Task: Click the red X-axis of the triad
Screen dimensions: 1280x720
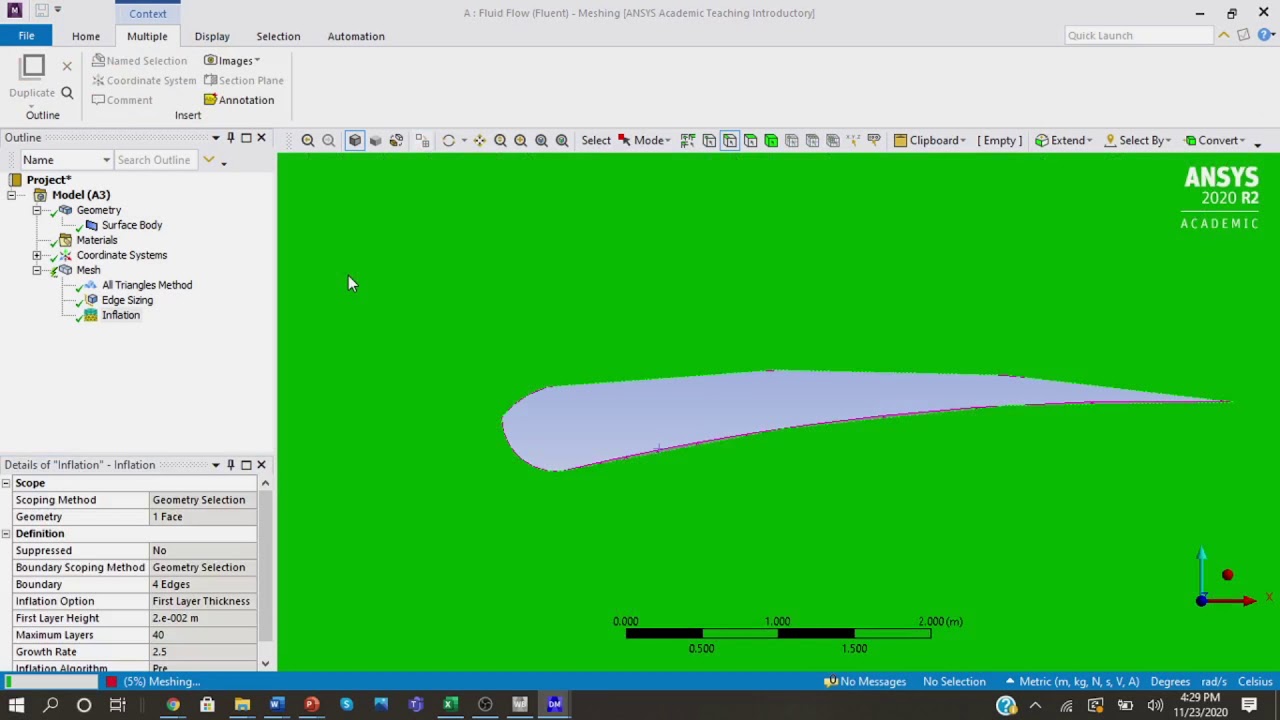Action: (x=1230, y=600)
